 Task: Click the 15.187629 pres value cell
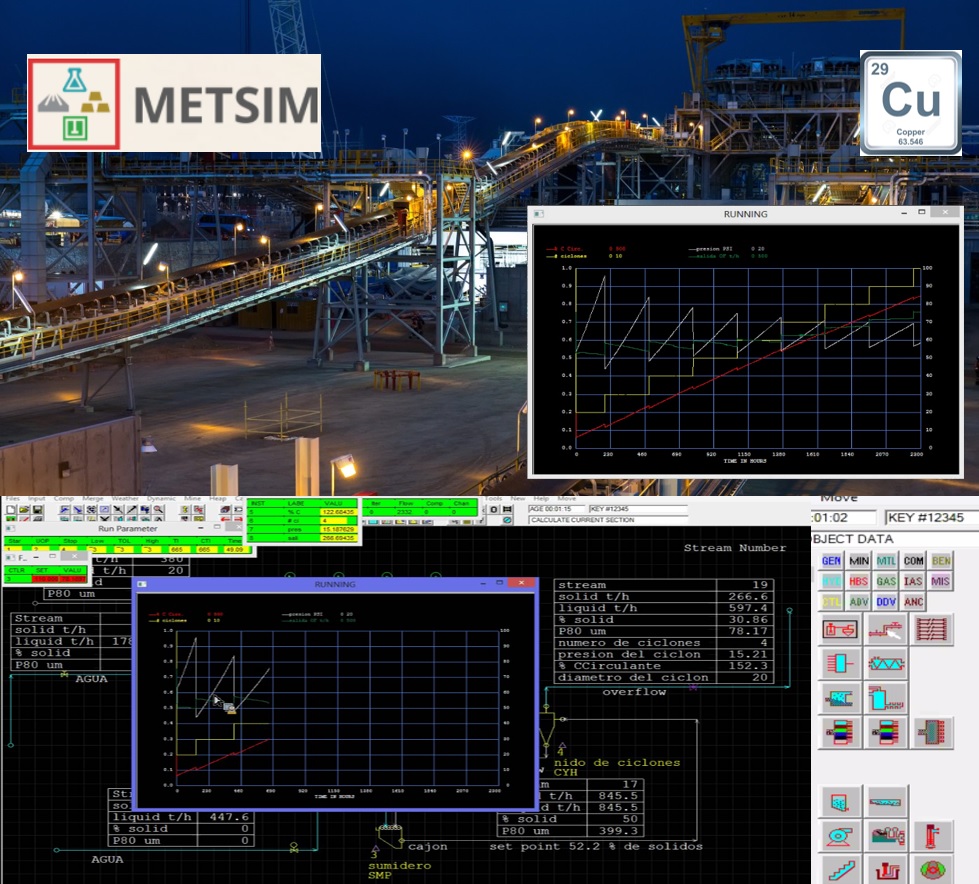point(338,529)
